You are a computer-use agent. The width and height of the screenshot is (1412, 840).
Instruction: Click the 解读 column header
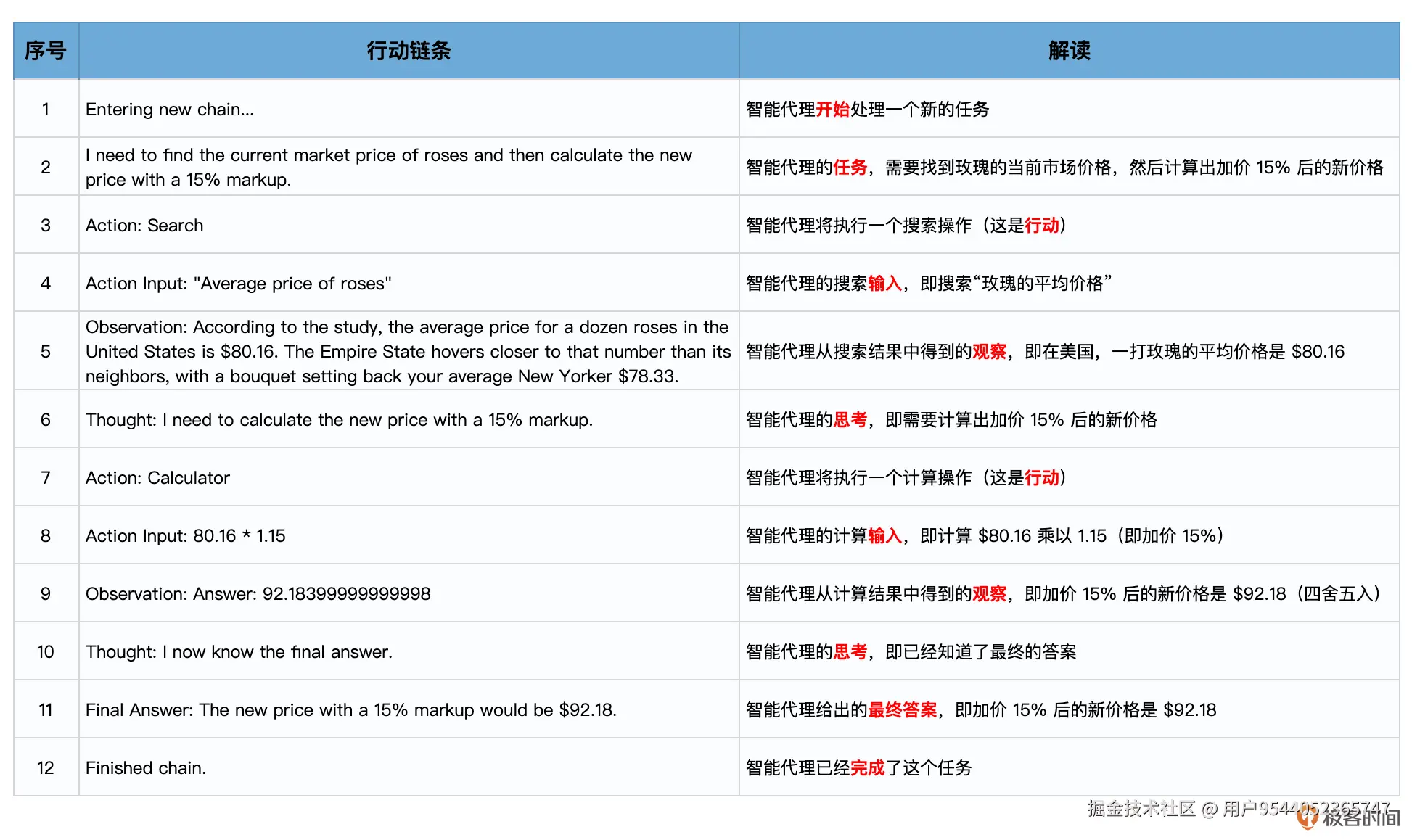[x=1069, y=51]
